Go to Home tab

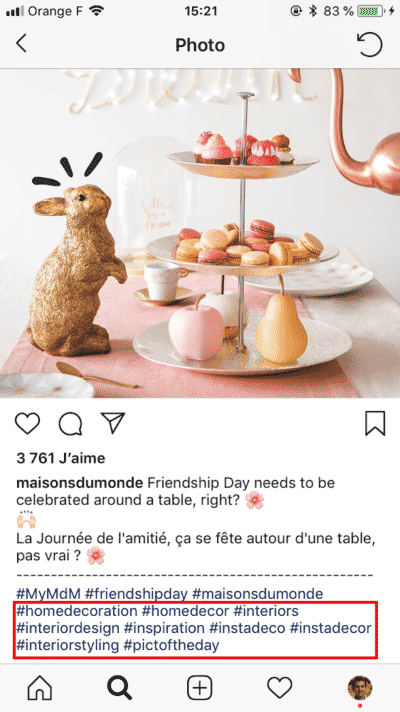(40, 688)
